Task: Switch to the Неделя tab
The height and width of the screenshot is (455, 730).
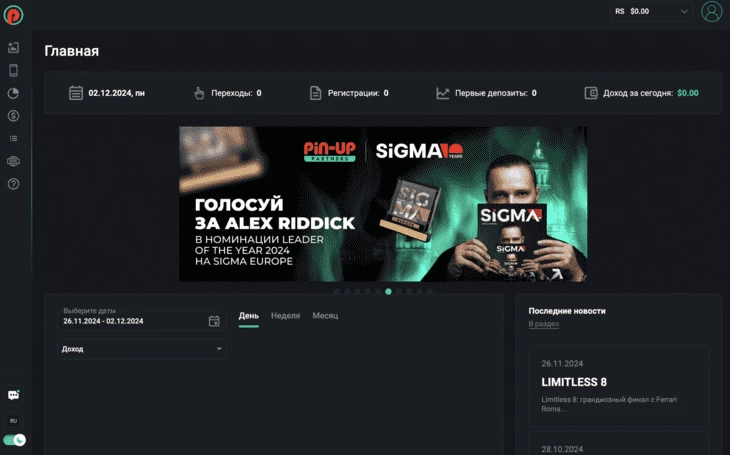Action: 285,316
